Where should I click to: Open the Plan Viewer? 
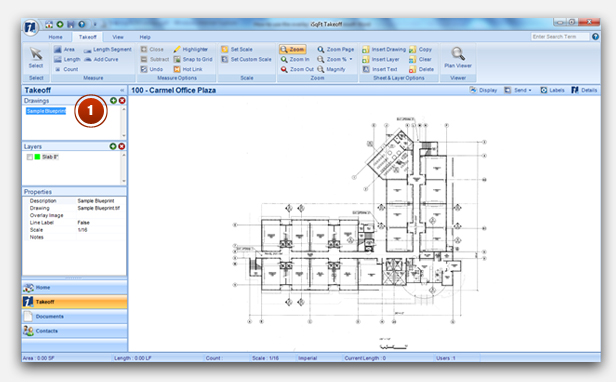458,58
